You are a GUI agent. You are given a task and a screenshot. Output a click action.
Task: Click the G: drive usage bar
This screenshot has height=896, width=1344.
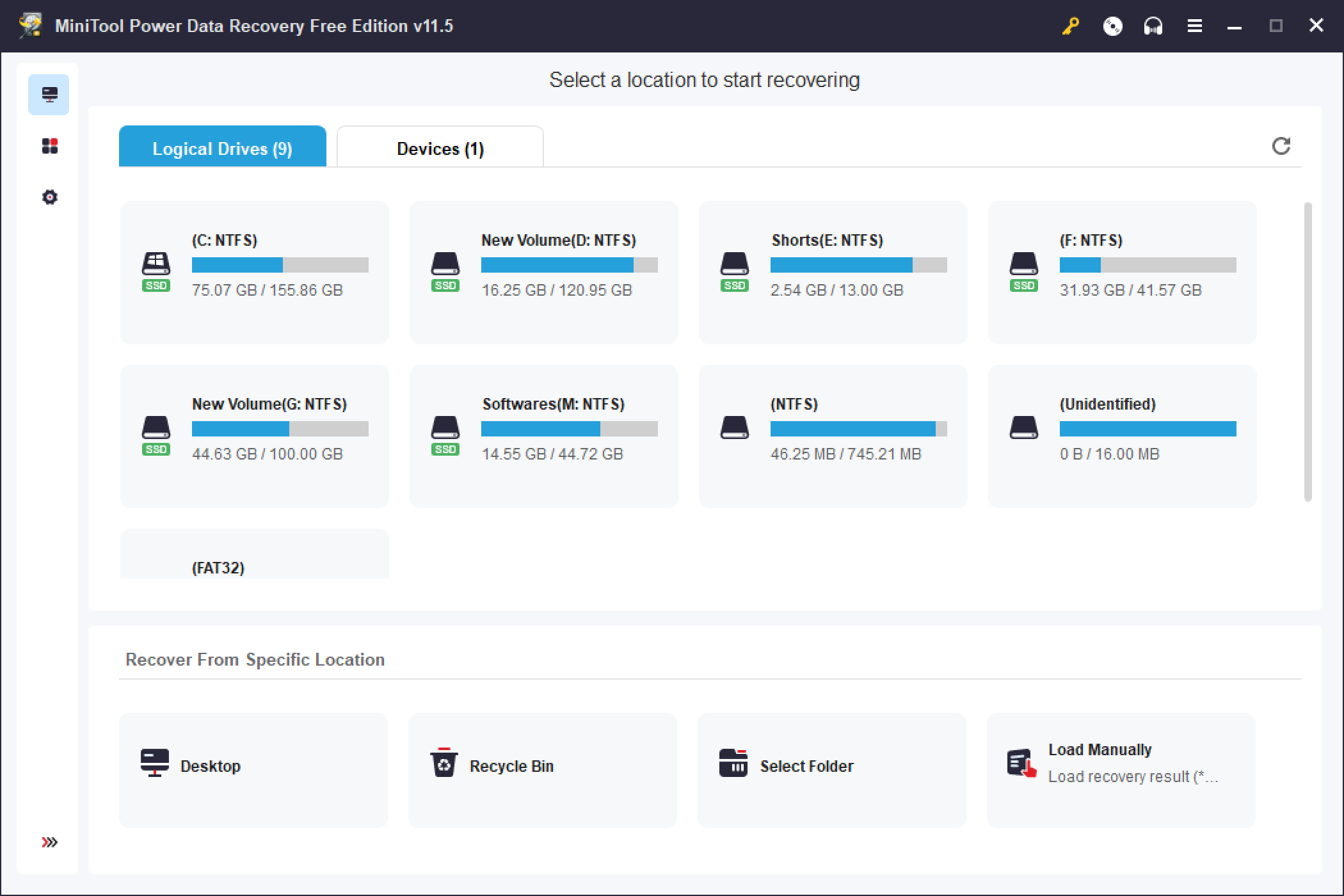tap(280, 429)
